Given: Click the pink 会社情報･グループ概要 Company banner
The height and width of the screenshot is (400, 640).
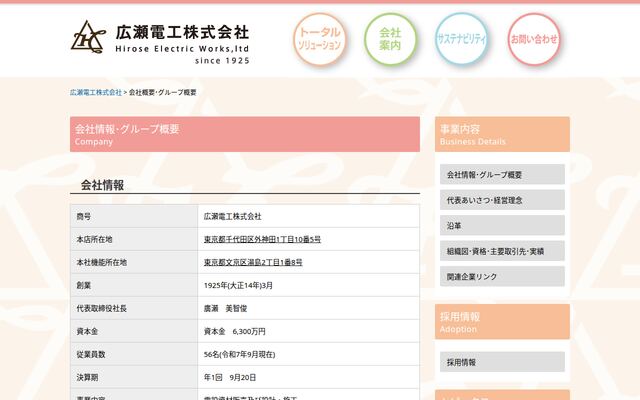Looking at the screenshot, I should click(245, 134).
